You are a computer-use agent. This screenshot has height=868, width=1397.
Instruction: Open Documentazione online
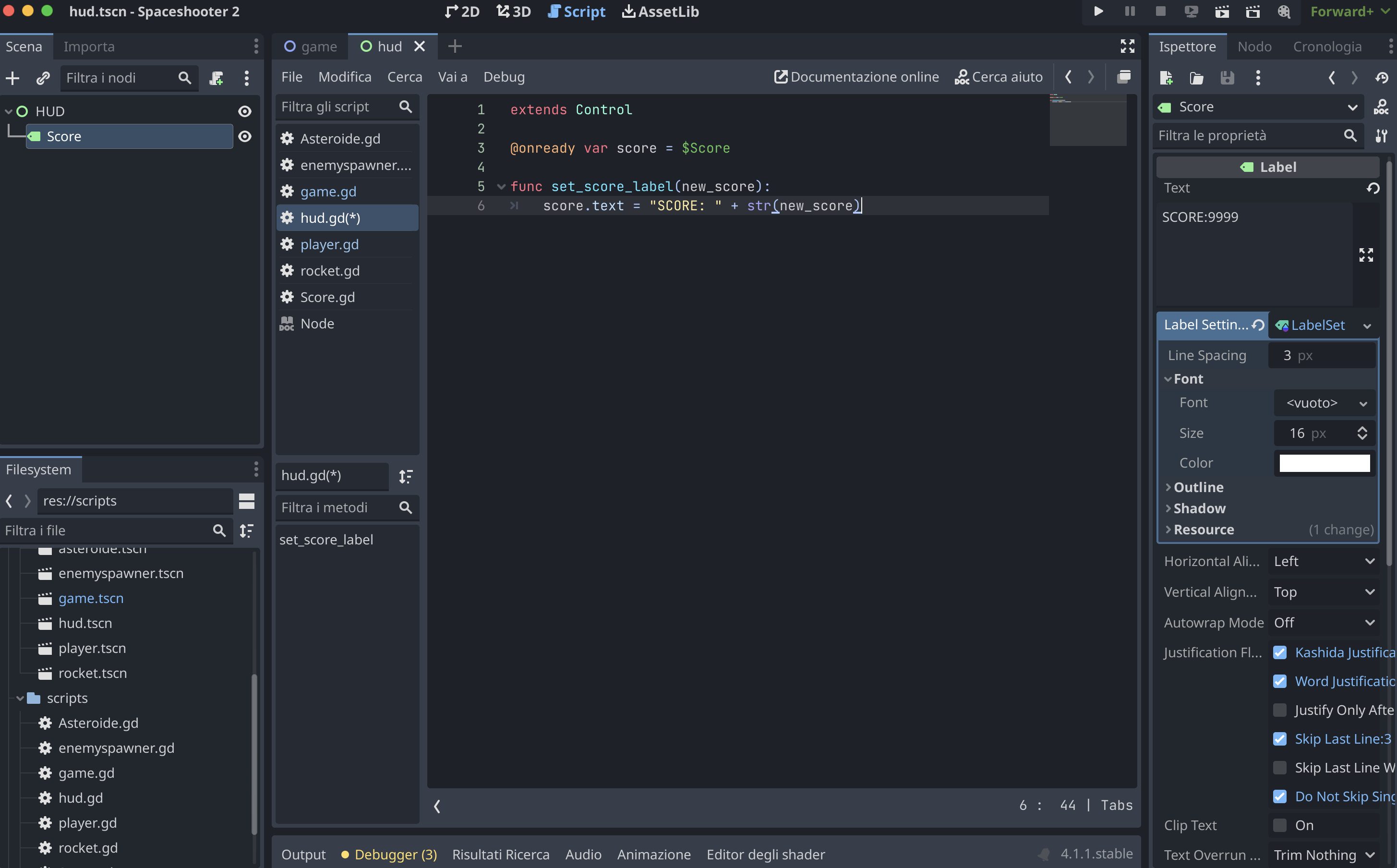[856, 76]
